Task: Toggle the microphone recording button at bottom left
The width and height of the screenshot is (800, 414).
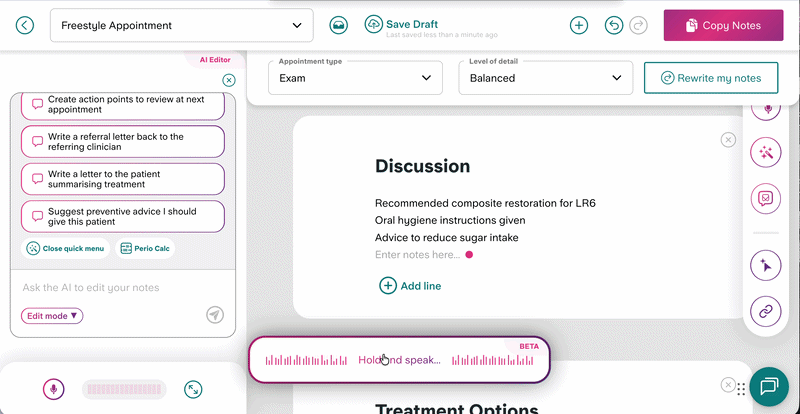Action: pos(53,389)
